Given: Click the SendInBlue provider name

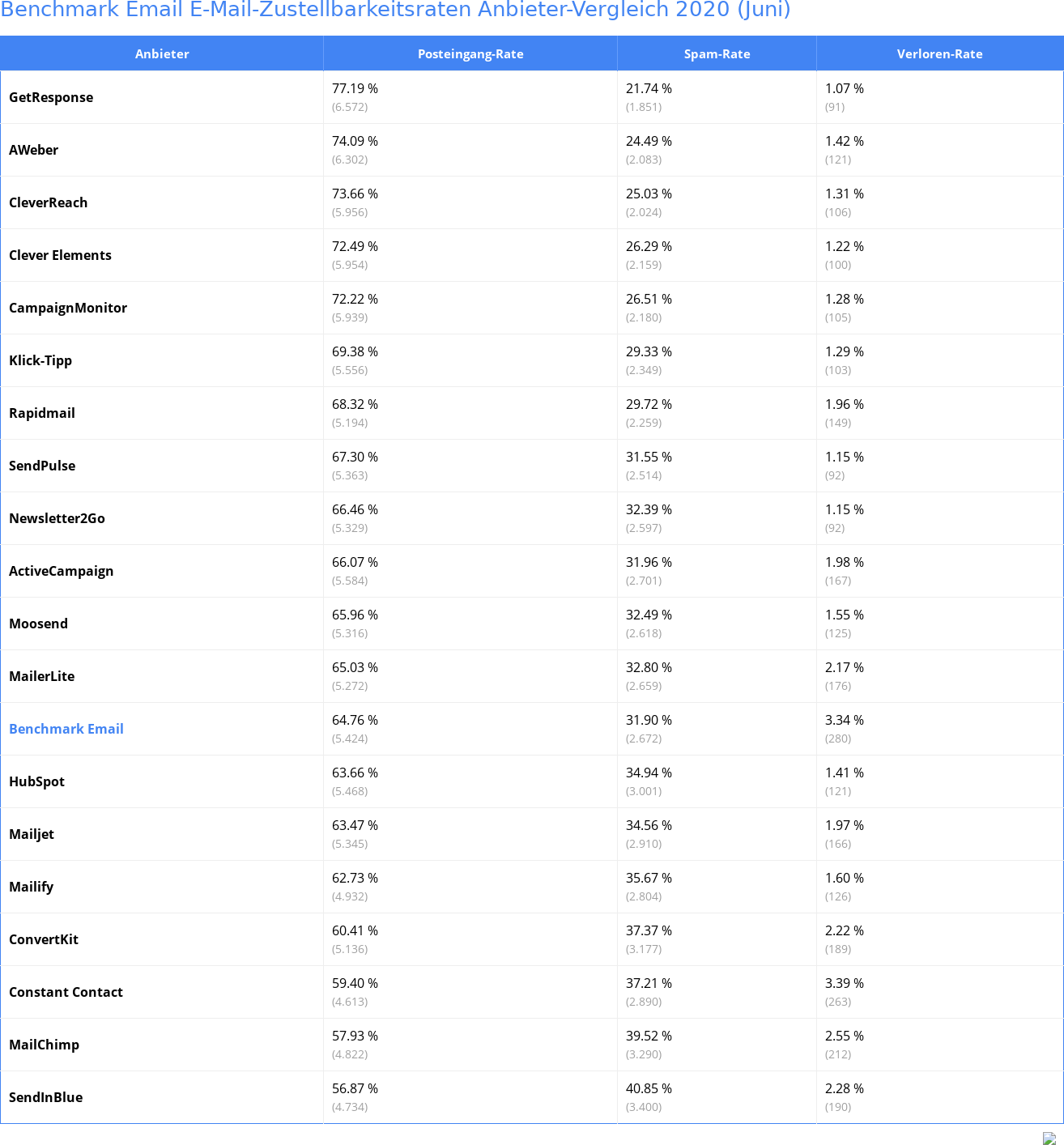Looking at the screenshot, I should [x=46, y=1097].
